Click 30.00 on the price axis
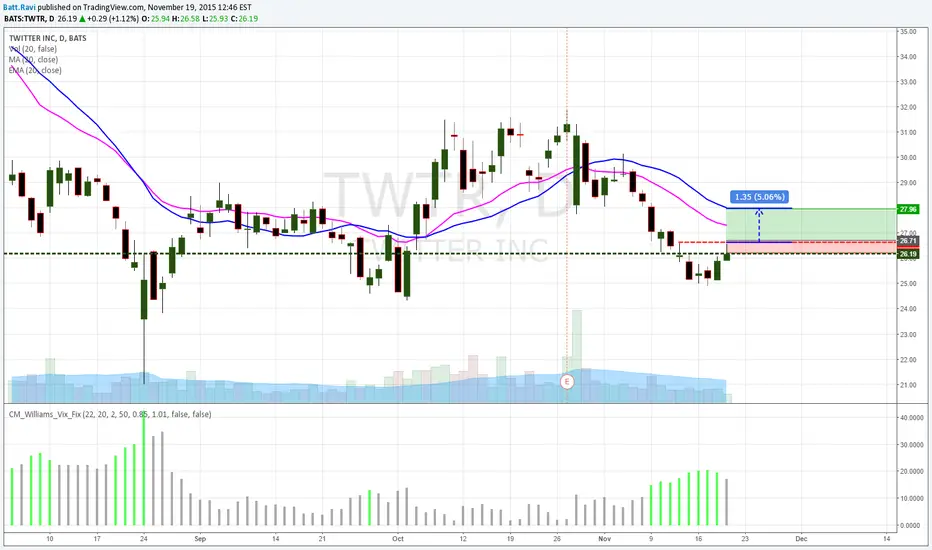 click(908, 158)
